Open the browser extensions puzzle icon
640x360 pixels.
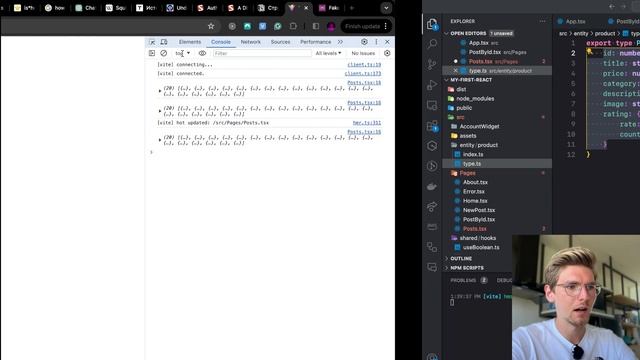(293, 26)
